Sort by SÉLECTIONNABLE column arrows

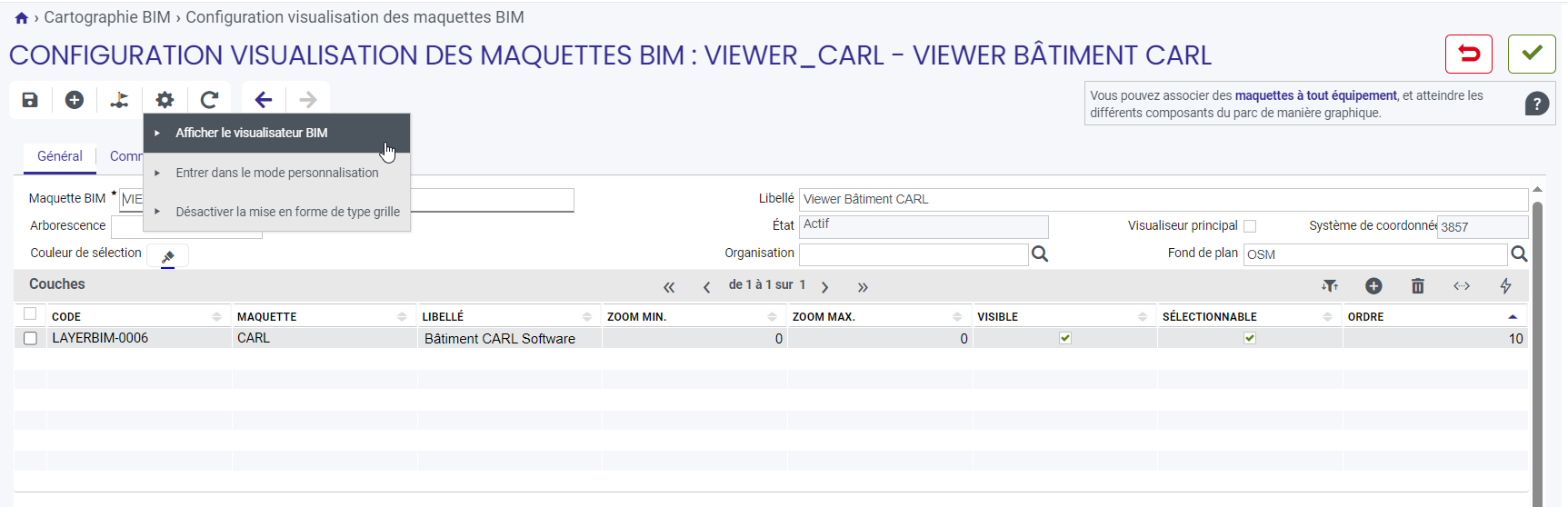point(1327,316)
